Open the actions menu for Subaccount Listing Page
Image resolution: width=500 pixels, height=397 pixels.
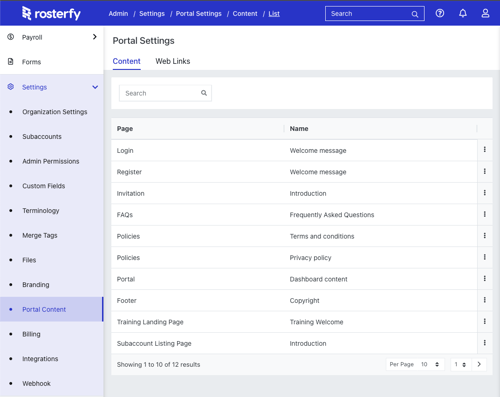pos(485,343)
